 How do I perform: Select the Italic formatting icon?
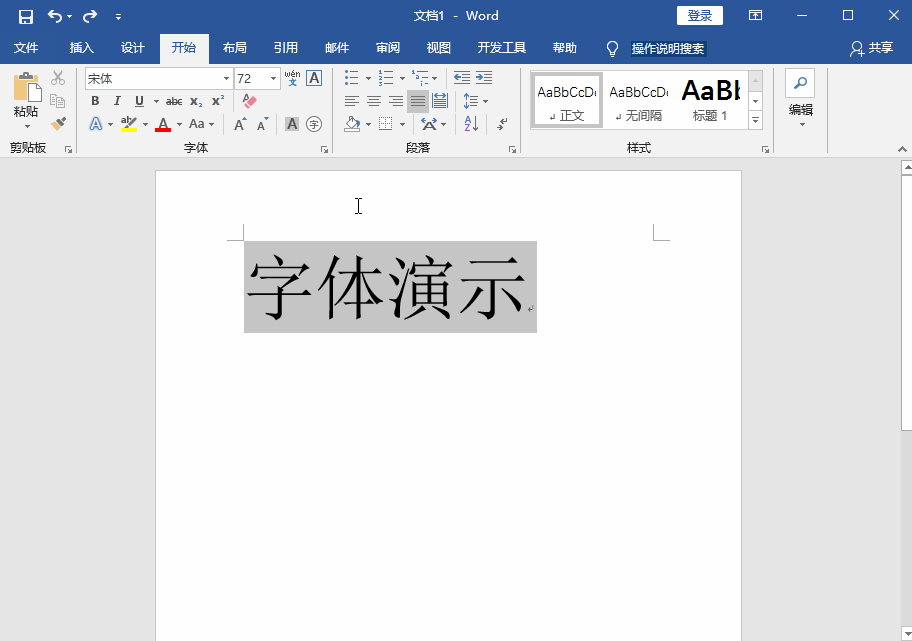[117, 100]
